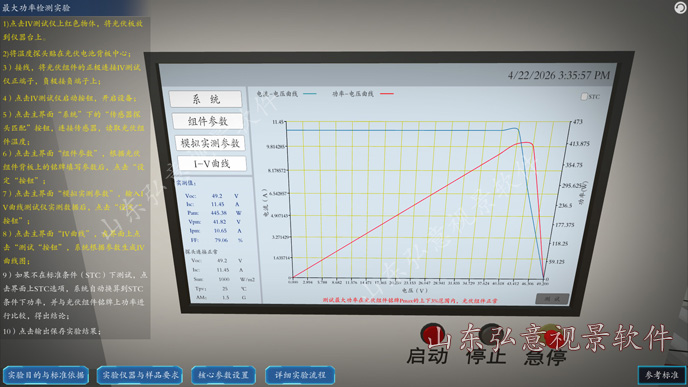Click the Voc value 49.2 under 实测值
Image resolution: width=688 pixels, height=387 pixels.
(217, 196)
